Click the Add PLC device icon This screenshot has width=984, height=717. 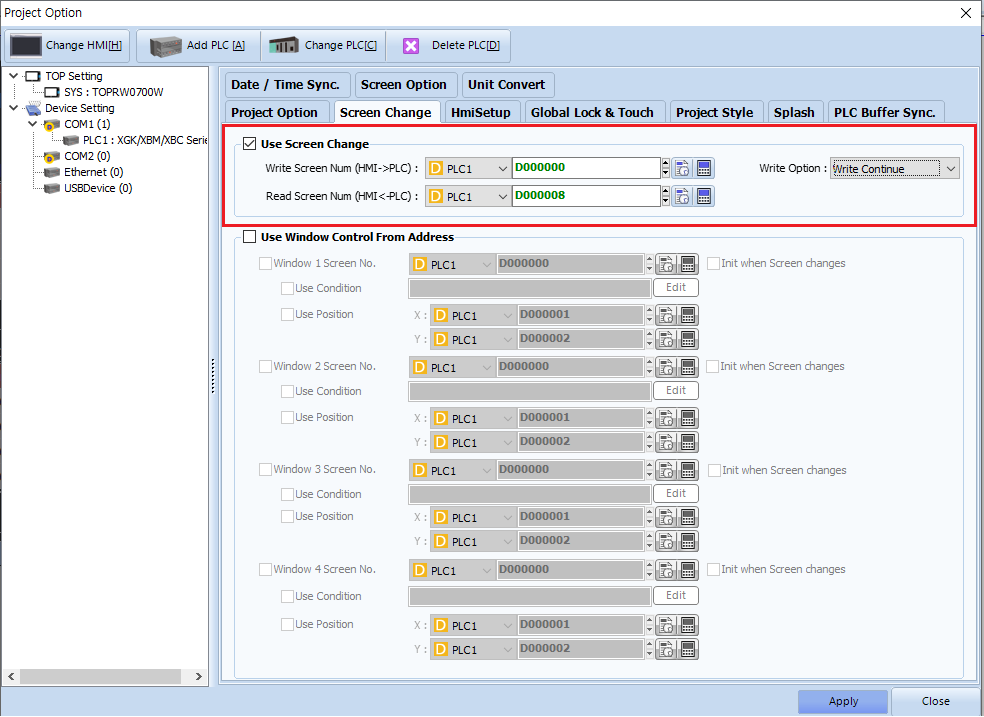166,46
